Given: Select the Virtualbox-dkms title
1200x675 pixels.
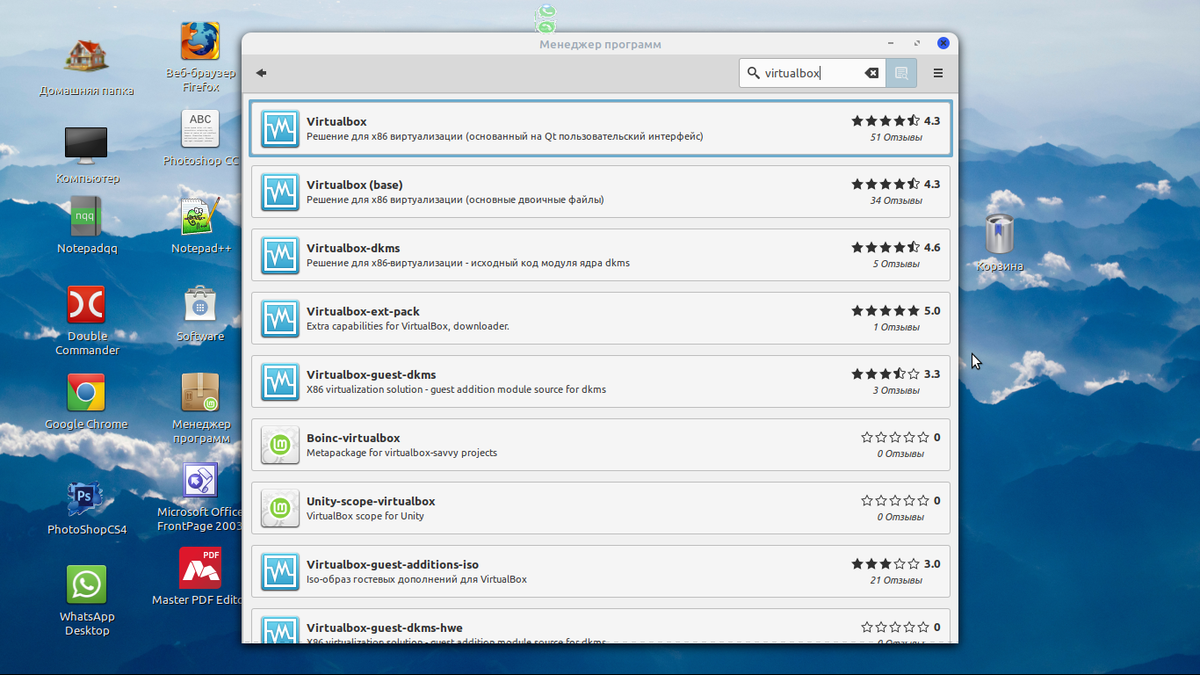Looking at the screenshot, I should pos(353,248).
